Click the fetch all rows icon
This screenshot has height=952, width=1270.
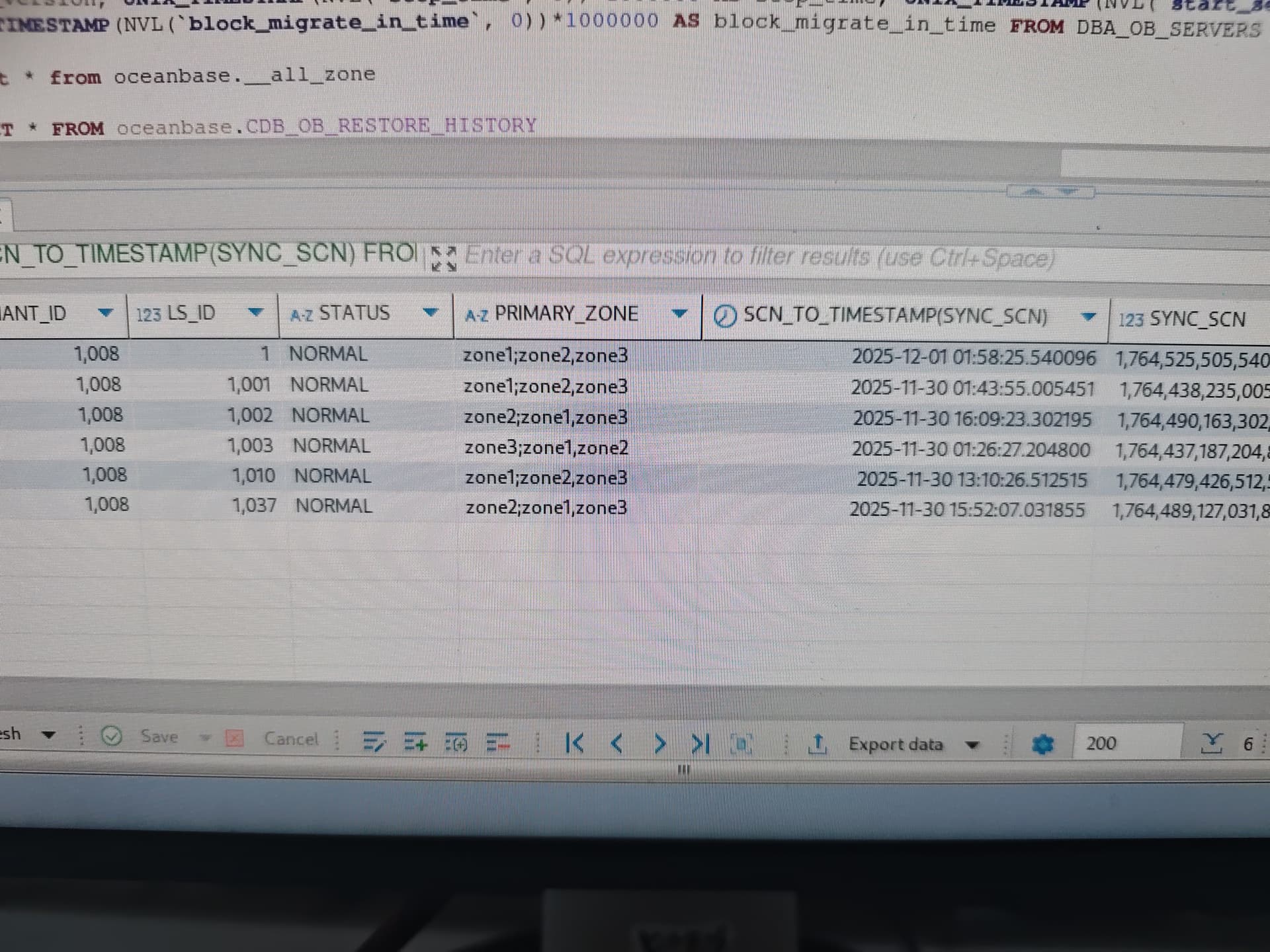tap(1211, 744)
